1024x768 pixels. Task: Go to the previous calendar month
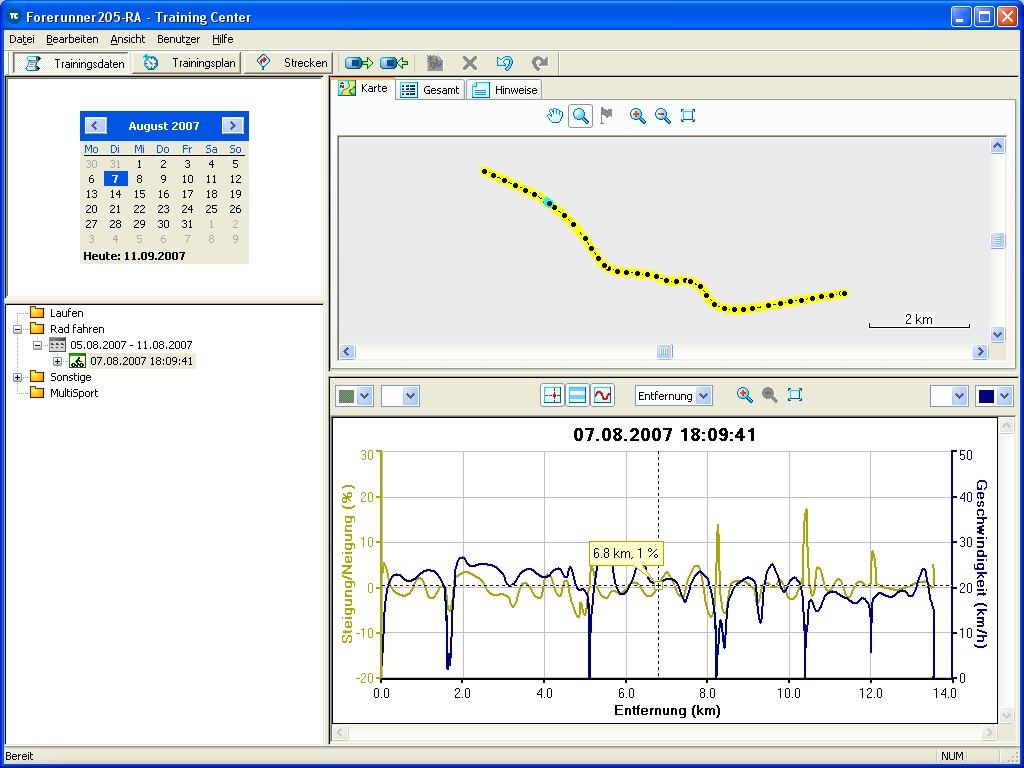point(95,125)
